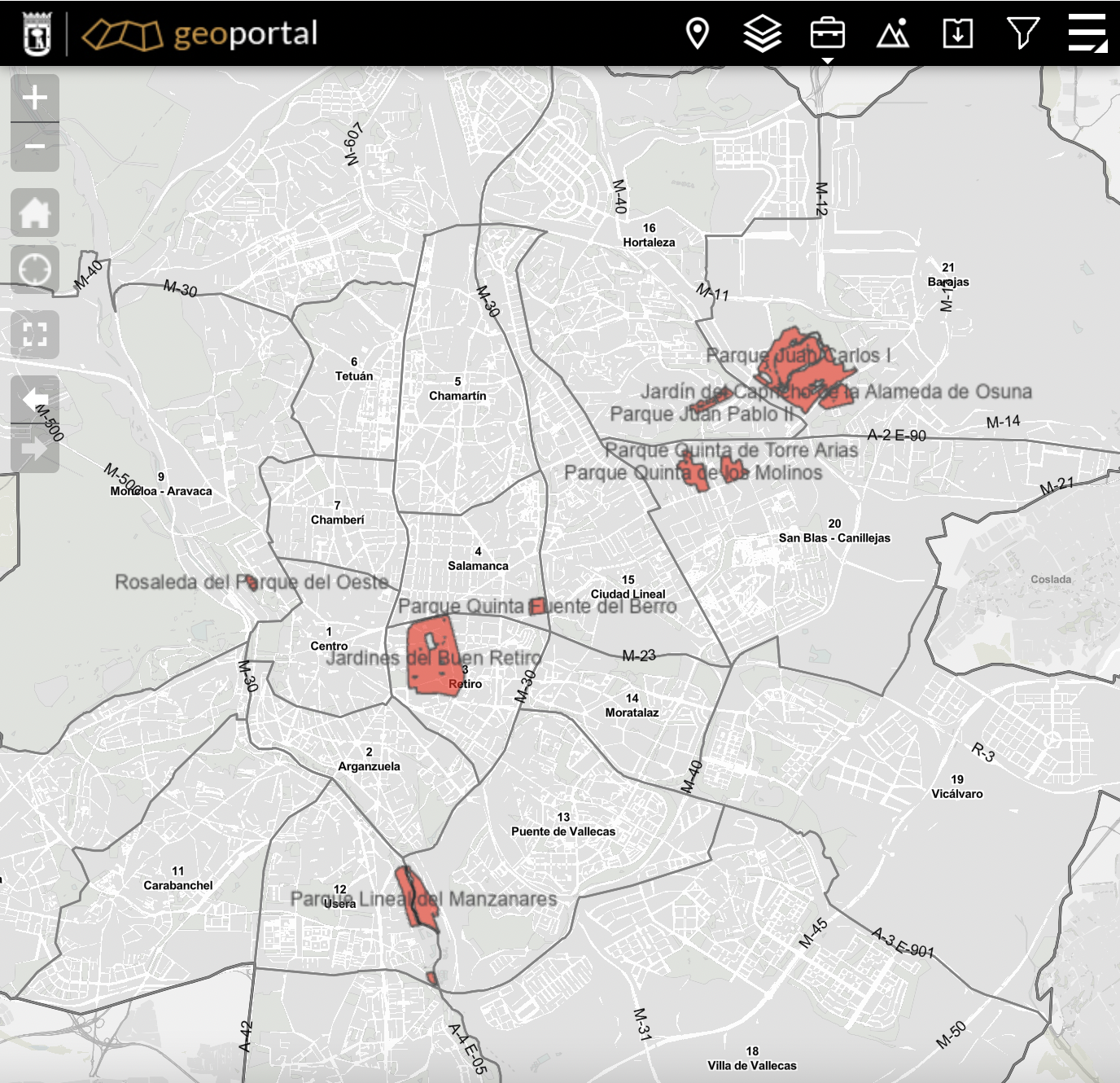This screenshot has height=1083, width=1120.
Task: Open the map layers list
Action: (x=763, y=33)
